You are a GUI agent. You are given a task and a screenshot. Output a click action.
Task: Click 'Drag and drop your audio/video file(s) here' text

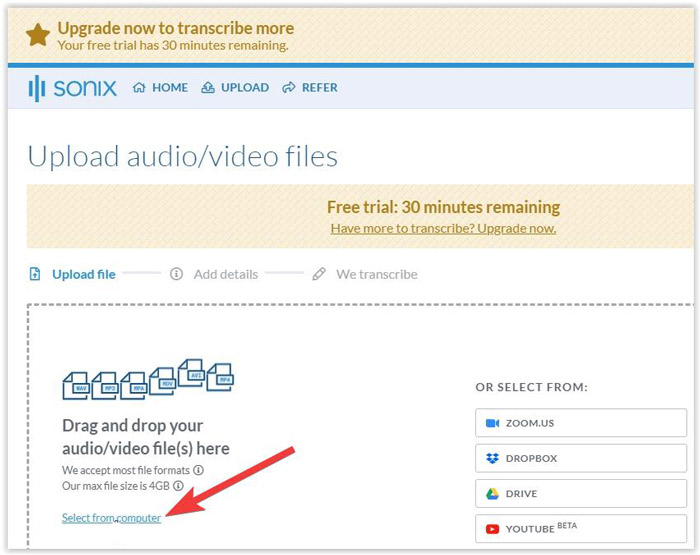(x=146, y=437)
